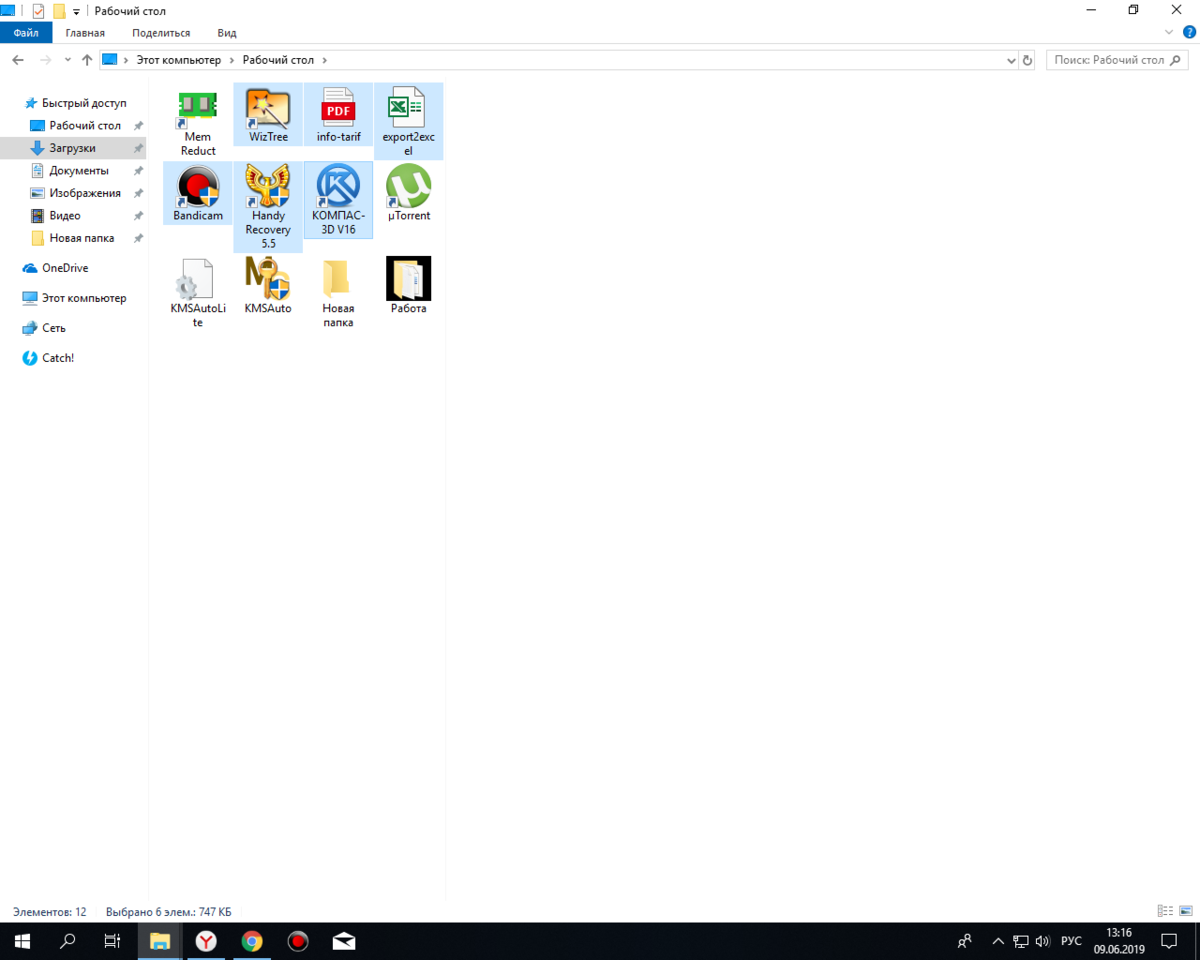The height and width of the screenshot is (960, 1200).
Task: Open the Explorer help icon
Action: click(1189, 33)
